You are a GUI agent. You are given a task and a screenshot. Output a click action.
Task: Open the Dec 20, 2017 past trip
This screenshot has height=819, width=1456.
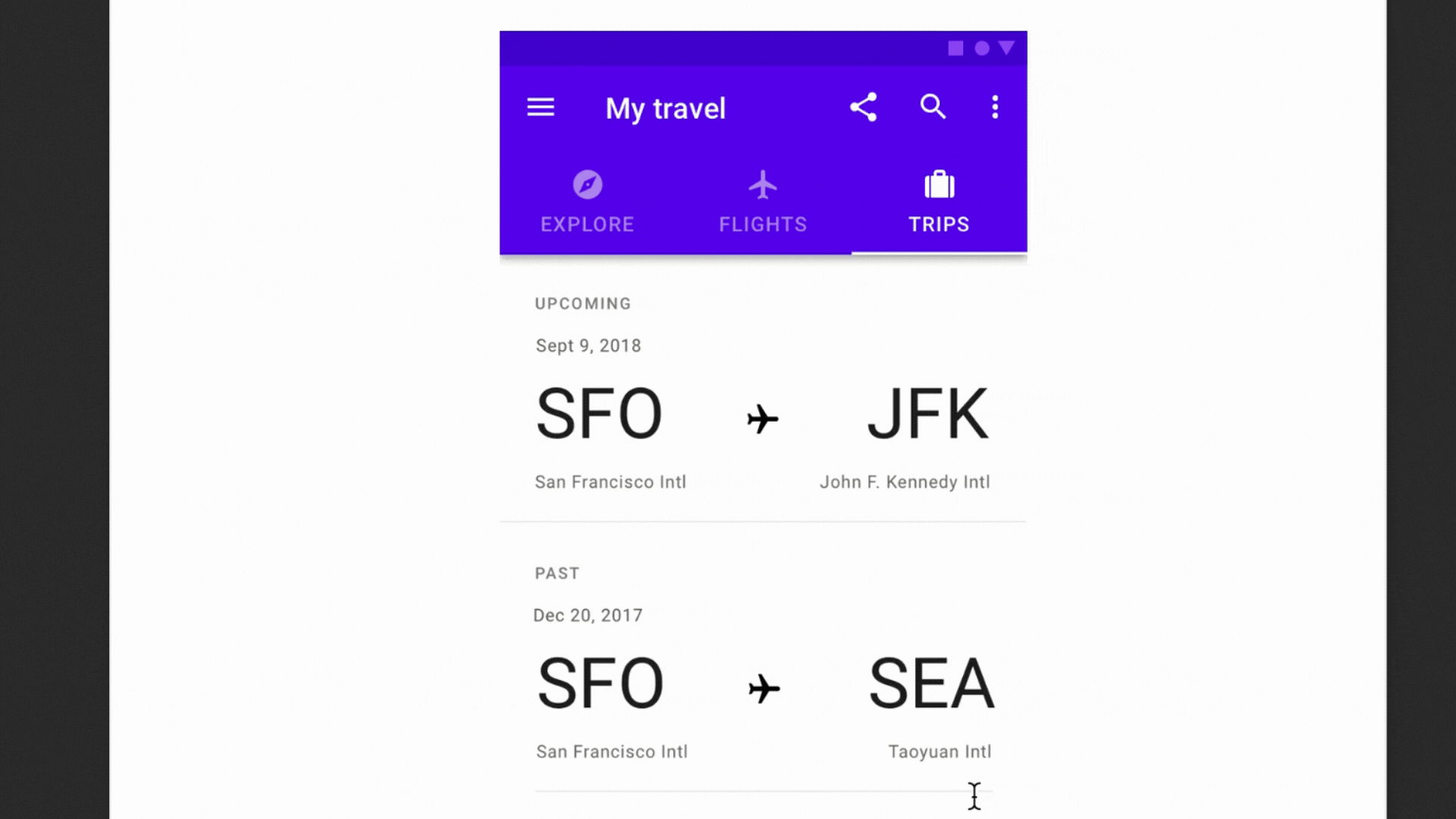pyautogui.click(x=588, y=616)
